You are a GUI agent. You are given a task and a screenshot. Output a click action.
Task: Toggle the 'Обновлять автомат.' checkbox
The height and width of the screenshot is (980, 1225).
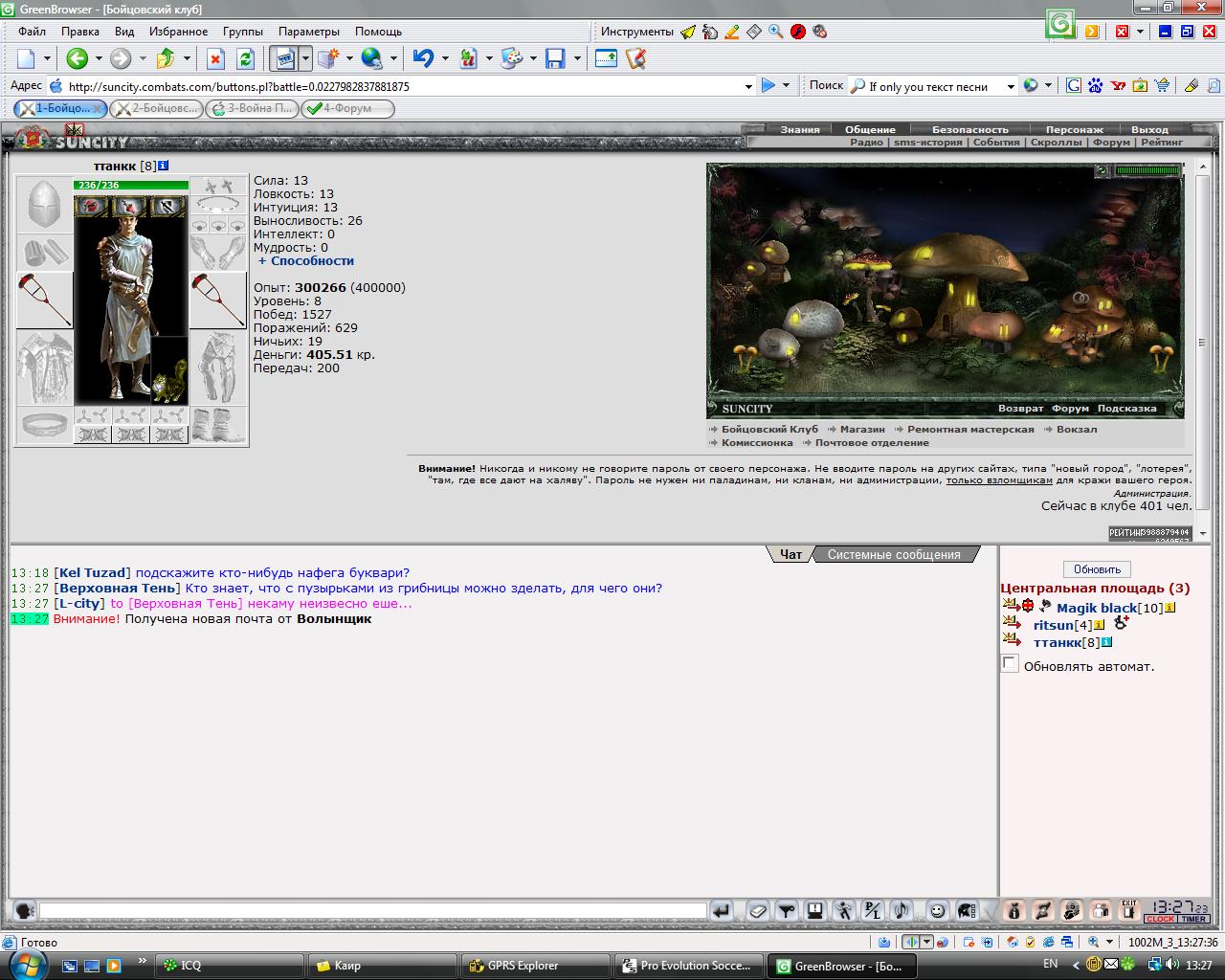(1010, 664)
